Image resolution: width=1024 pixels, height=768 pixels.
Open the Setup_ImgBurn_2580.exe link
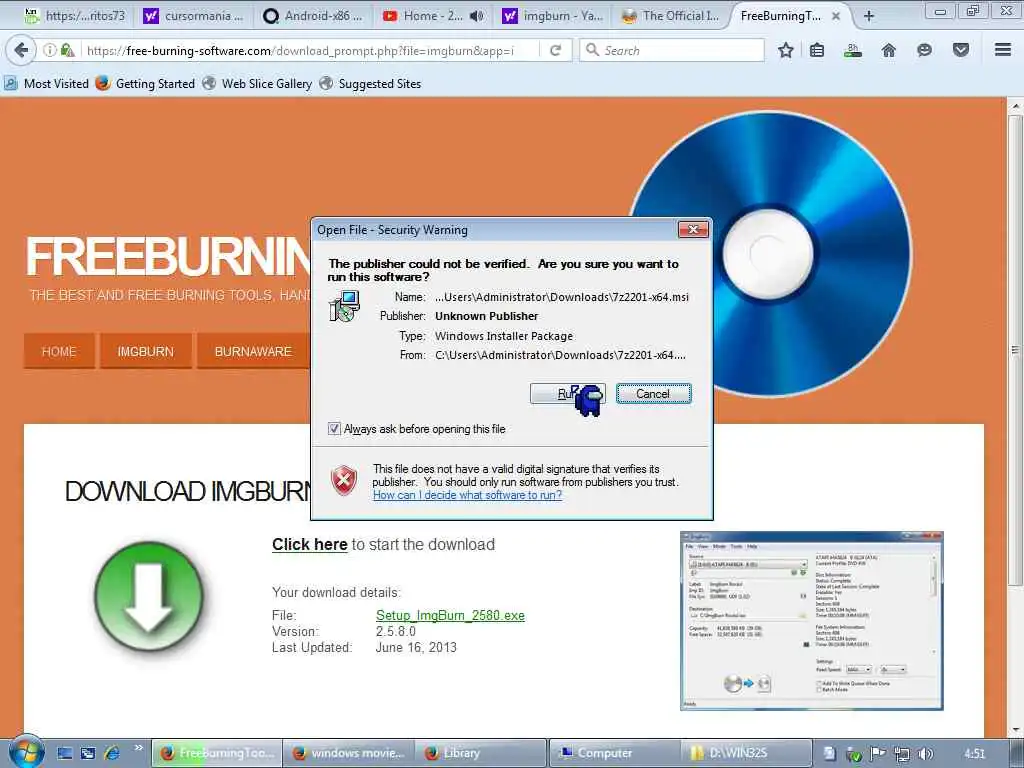point(450,615)
